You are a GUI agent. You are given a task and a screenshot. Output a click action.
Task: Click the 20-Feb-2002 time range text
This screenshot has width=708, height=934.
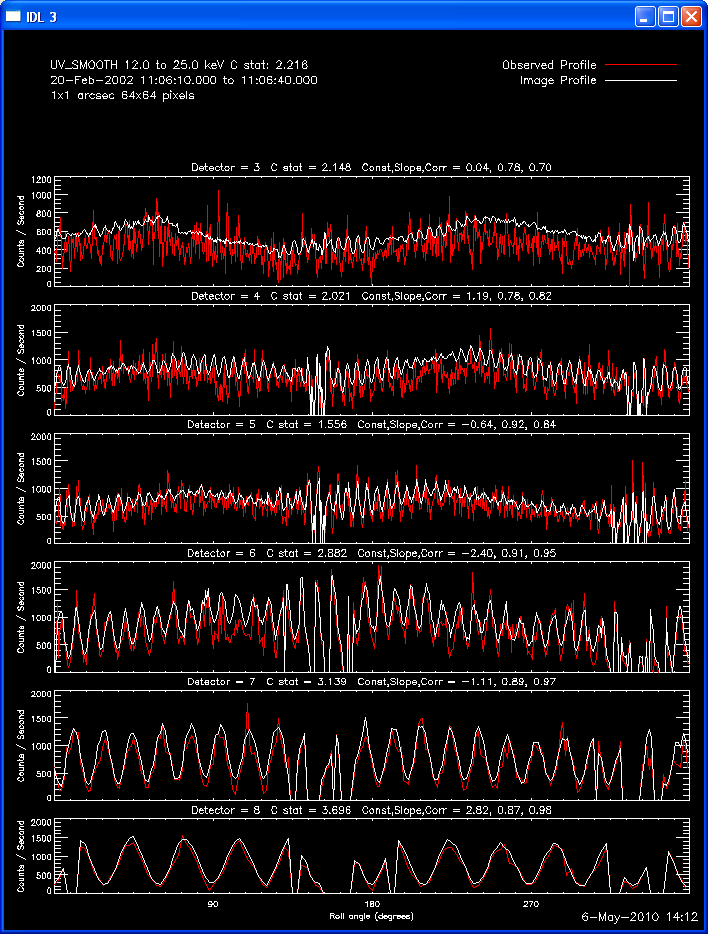coord(184,80)
